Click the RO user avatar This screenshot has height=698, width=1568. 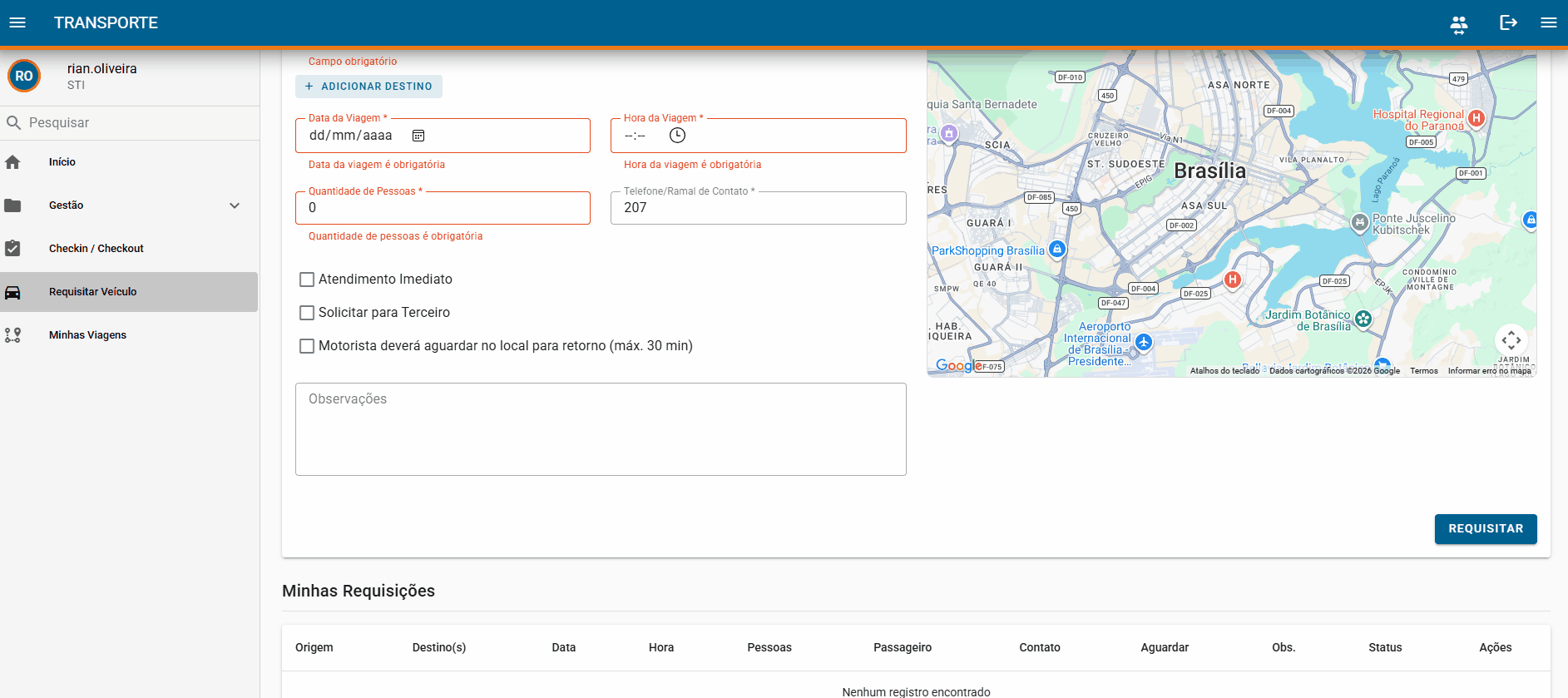point(24,76)
